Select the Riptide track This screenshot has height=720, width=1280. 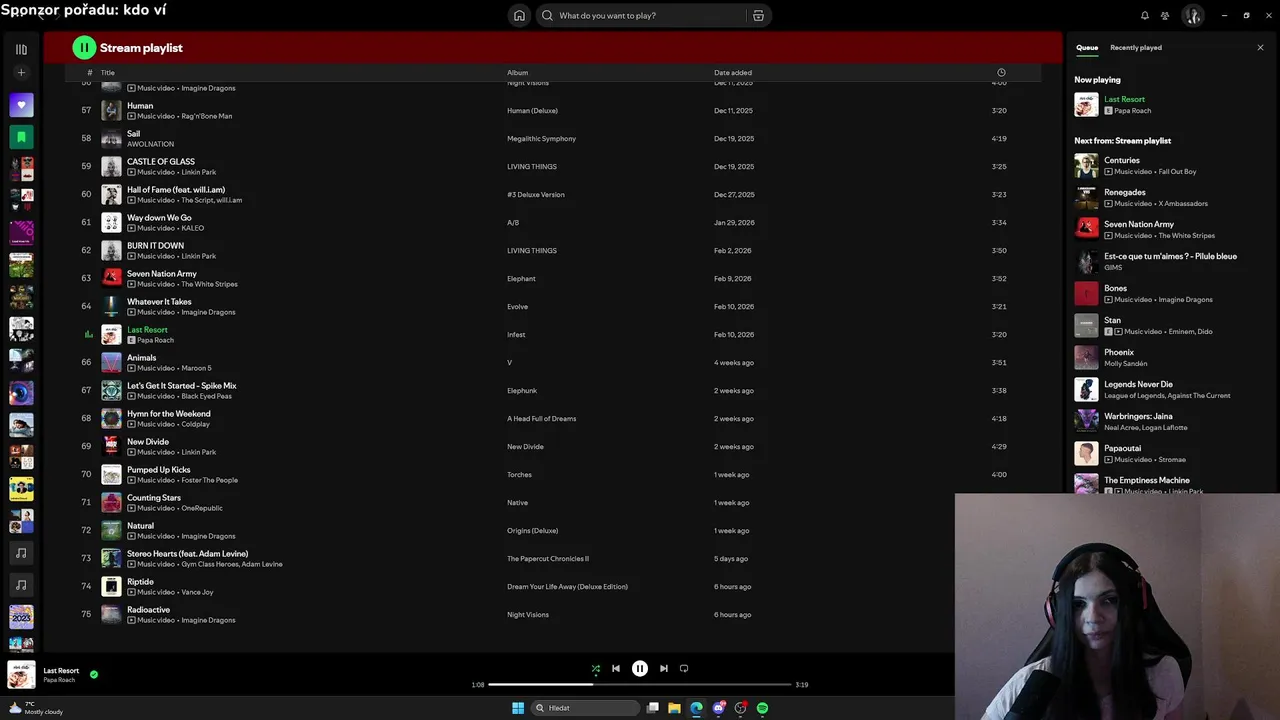[x=140, y=581]
